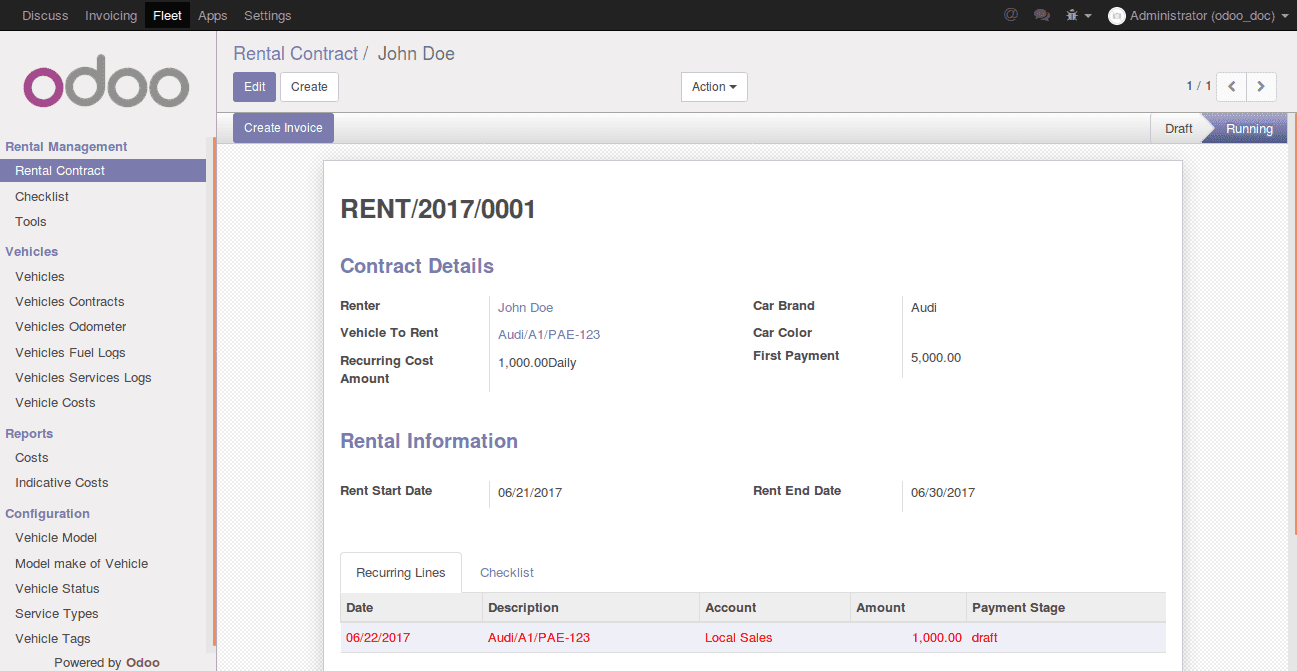Sort by Date column header
This screenshot has width=1297, height=671.
point(411,608)
